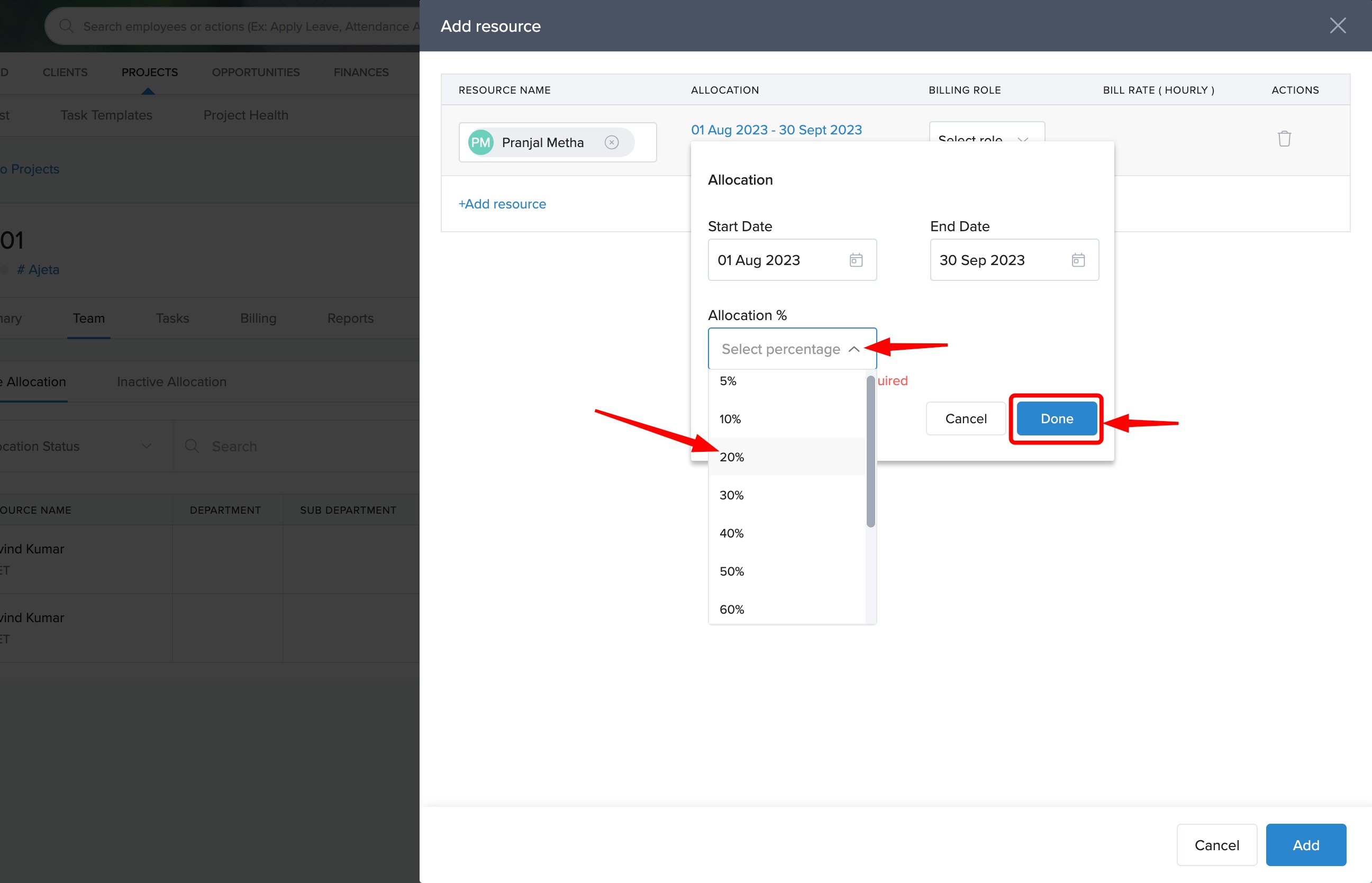Go to Project Health
This screenshot has width=1372, height=883.
[246, 115]
